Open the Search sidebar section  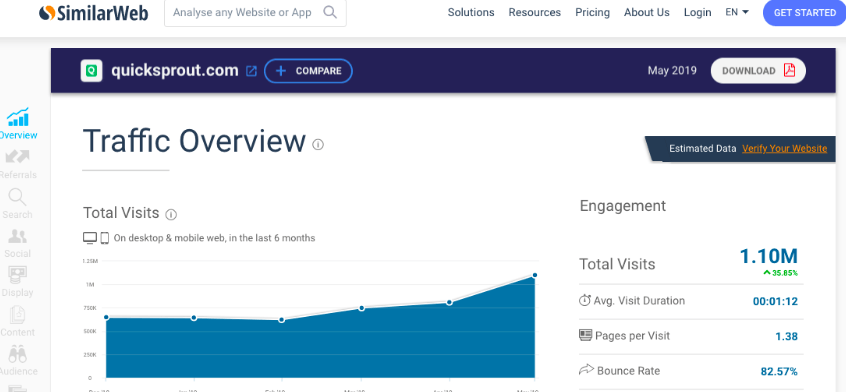17,204
